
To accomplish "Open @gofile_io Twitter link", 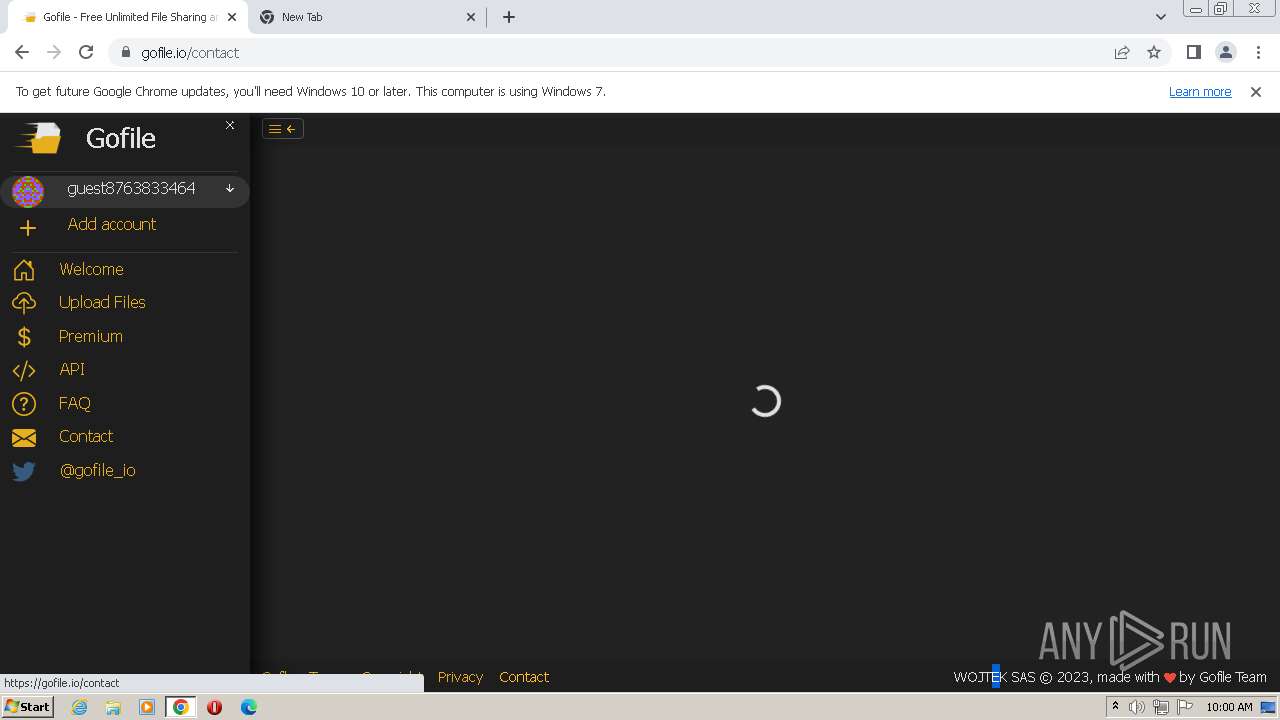I will click(x=98, y=470).
